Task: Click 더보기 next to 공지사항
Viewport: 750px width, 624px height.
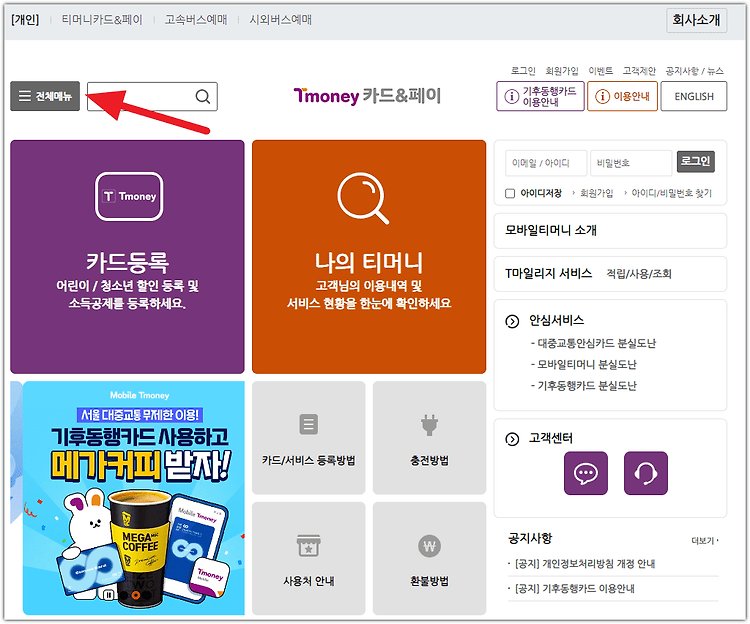Action: 705,540
